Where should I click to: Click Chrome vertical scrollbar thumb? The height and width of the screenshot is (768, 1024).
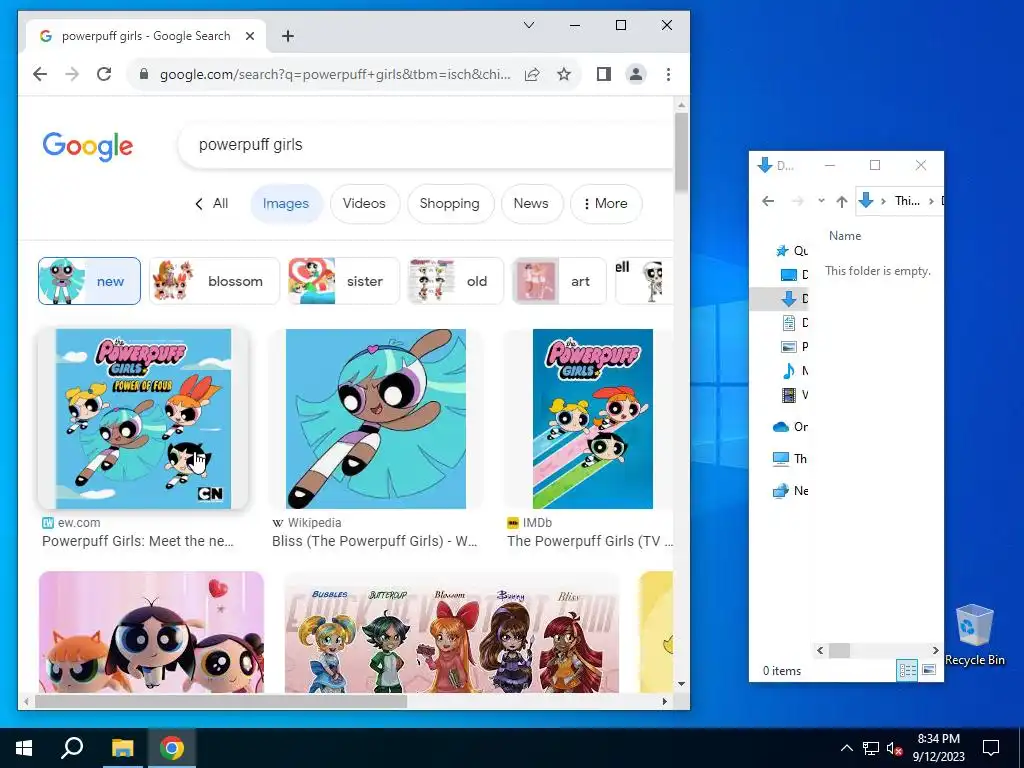tap(681, 152)
